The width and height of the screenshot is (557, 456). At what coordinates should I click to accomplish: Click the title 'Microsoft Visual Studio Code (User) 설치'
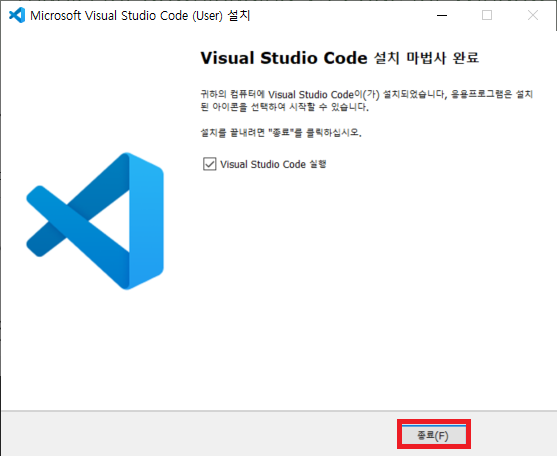tap(140, 16)
